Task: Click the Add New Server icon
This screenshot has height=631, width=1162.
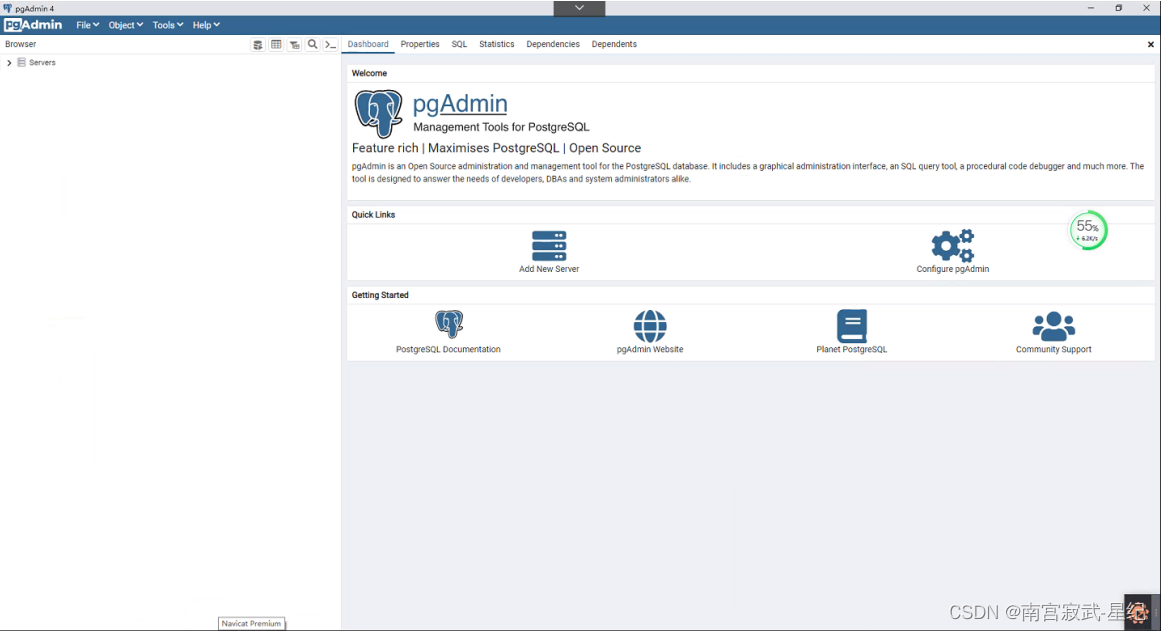Action: (549, 245)
